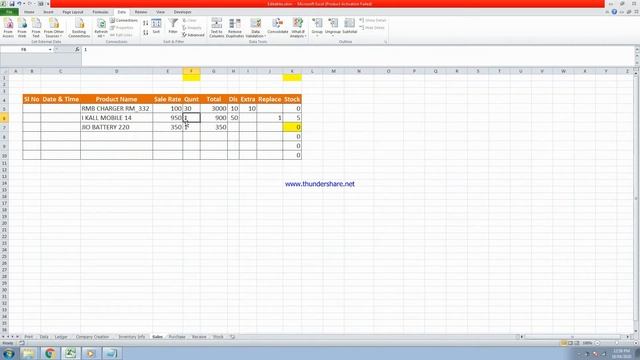640x360 pixels.
Task: Open File Explorer from the taskbar
Action: pos(29,353)
